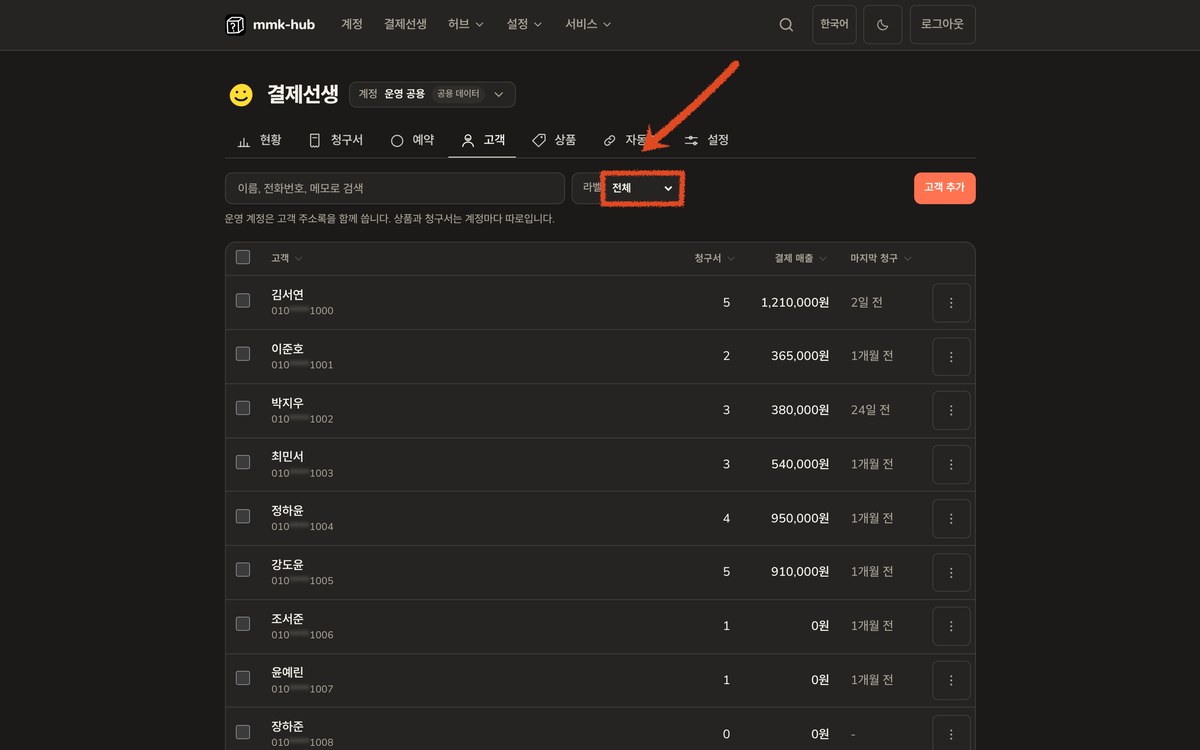Click the 로그아웃 button
This screenshot has width=1200, height=750.
point(943,25)
